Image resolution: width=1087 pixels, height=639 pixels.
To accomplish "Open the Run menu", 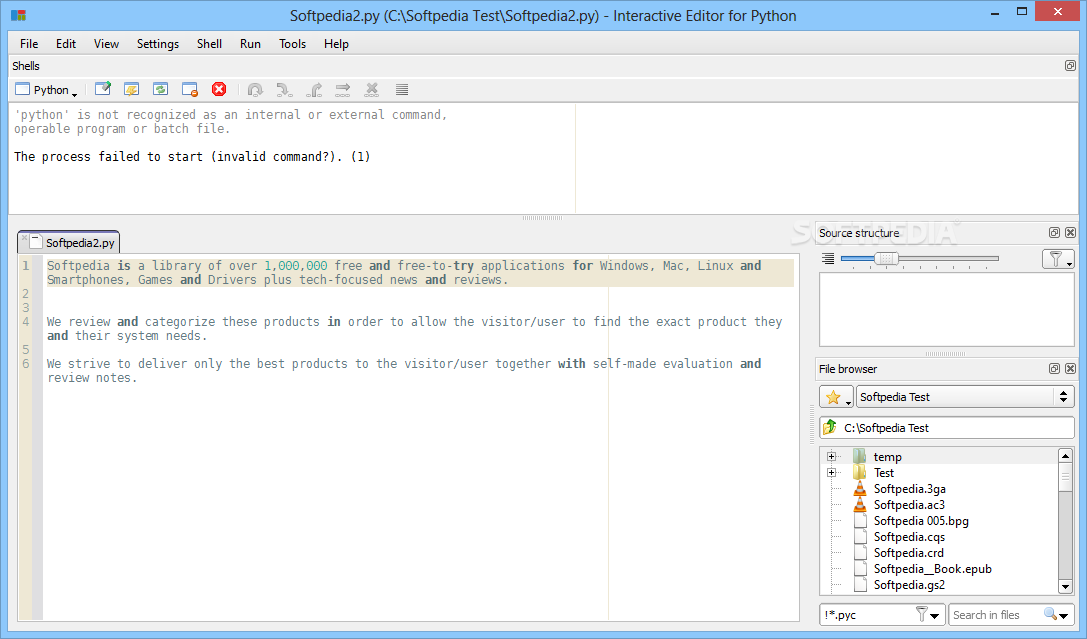I will pyautogui.click(x=250, y=44).
